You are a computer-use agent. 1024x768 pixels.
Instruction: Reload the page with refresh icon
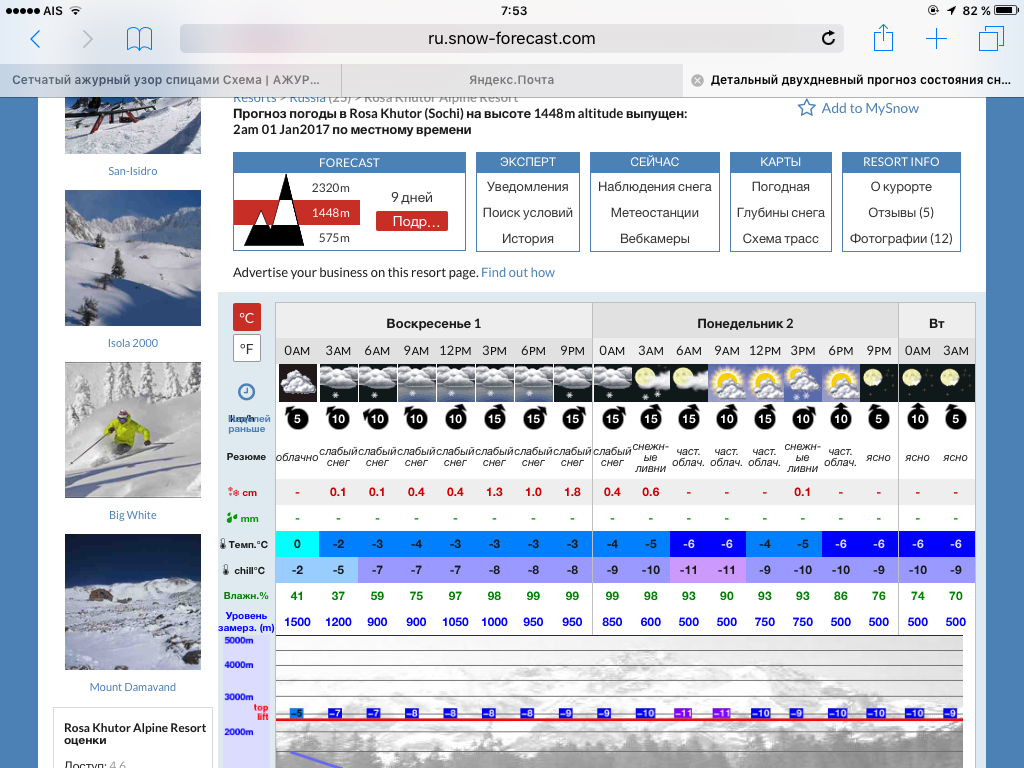828,39
